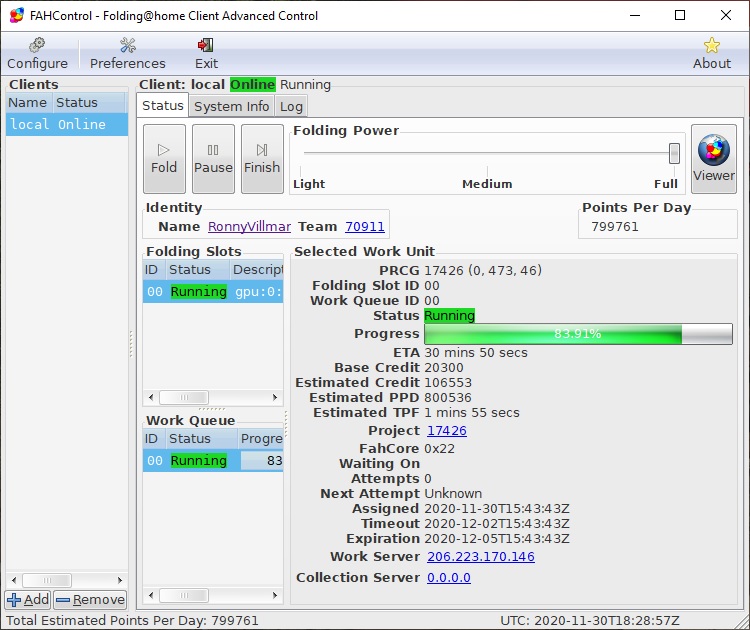Open the RonnyVillmar user link
This screenshot has height=630, width=750.
tap(249, 226)
